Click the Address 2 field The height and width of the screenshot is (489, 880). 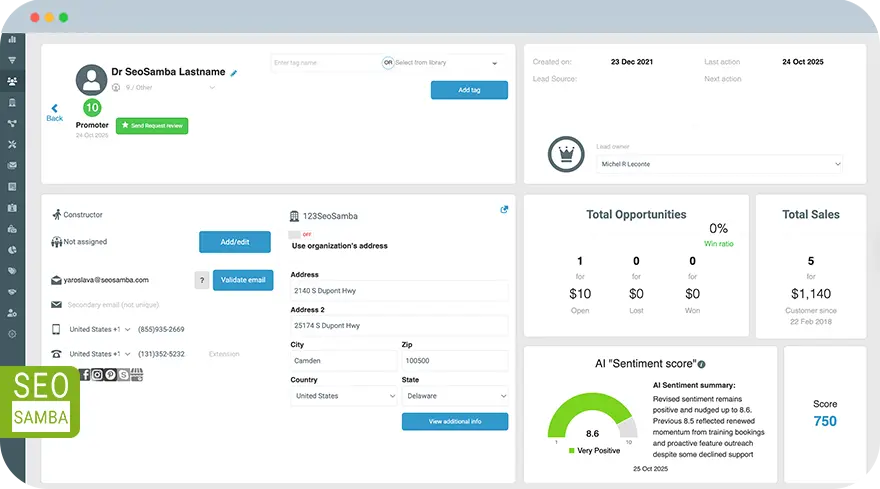[399, 326]
